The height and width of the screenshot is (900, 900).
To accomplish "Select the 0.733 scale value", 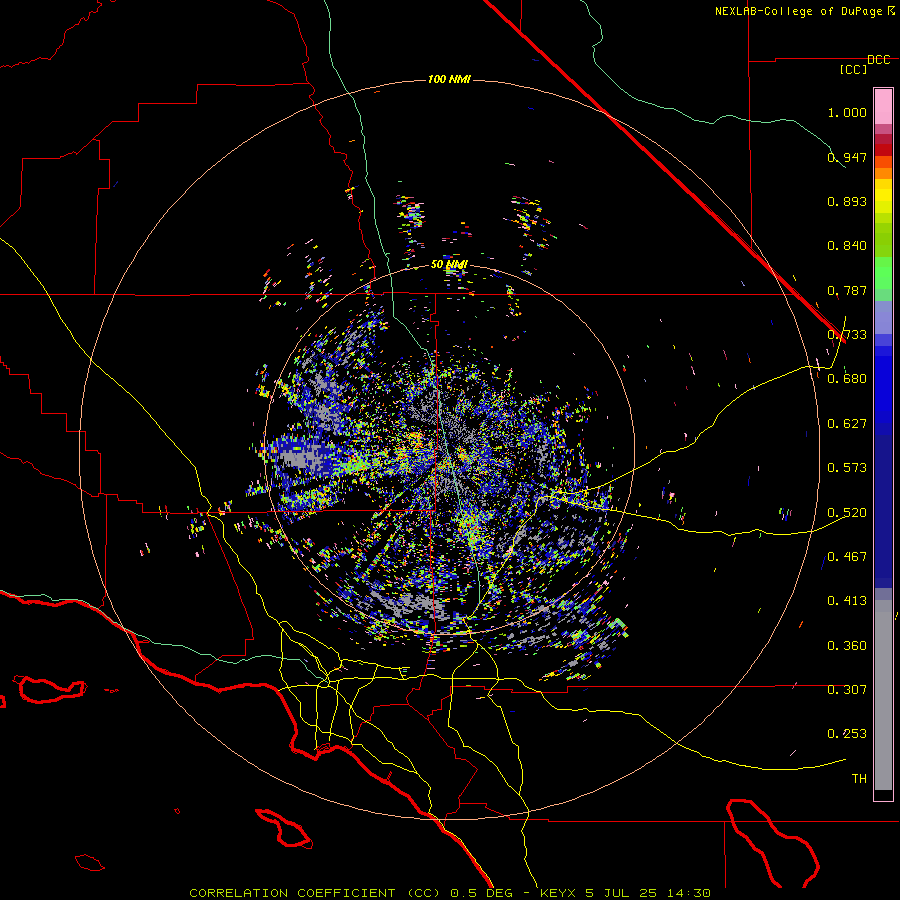I will (847, 335).
